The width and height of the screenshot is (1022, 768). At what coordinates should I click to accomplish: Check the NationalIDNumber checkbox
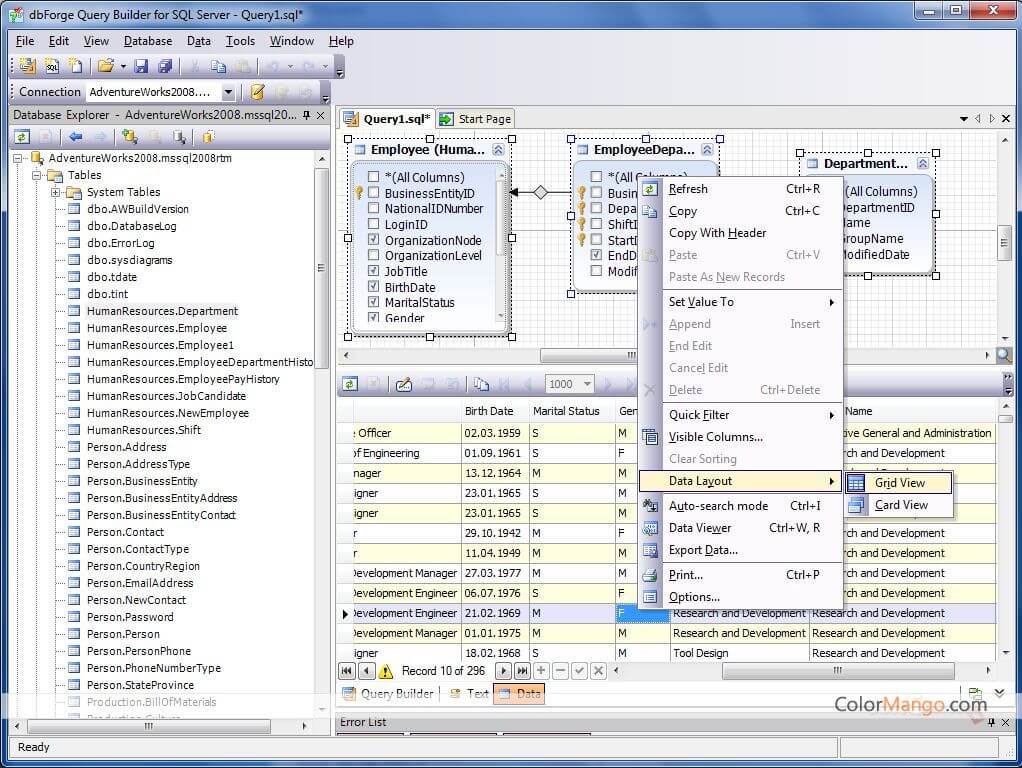(373, 208)
